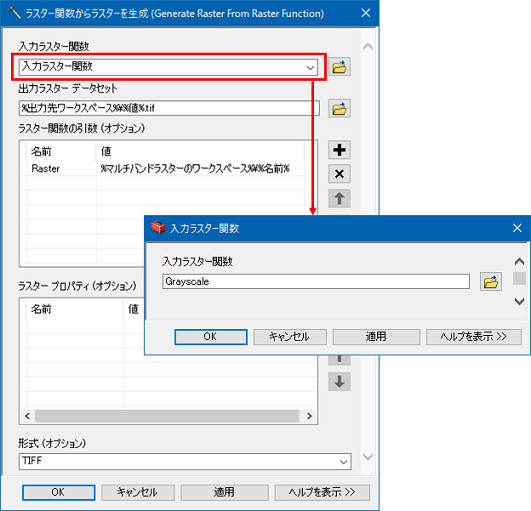Click scroll-up chevron in popup dialog
Screen dimensions: 531x511
(519, 261)
